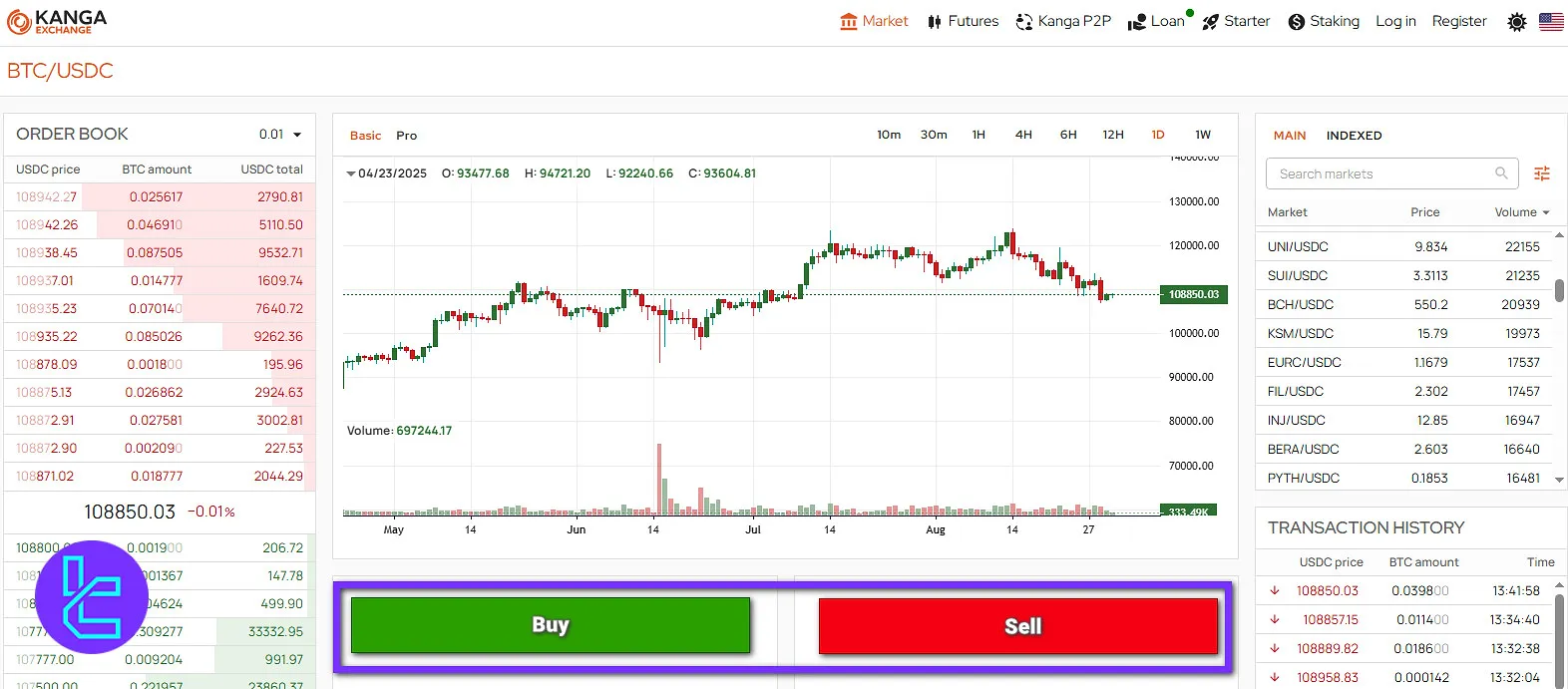Viewport: 1568px width, 689px height.
Task: Click the red Sell button
Action: pyautogui.click(x=1018, y=626)
